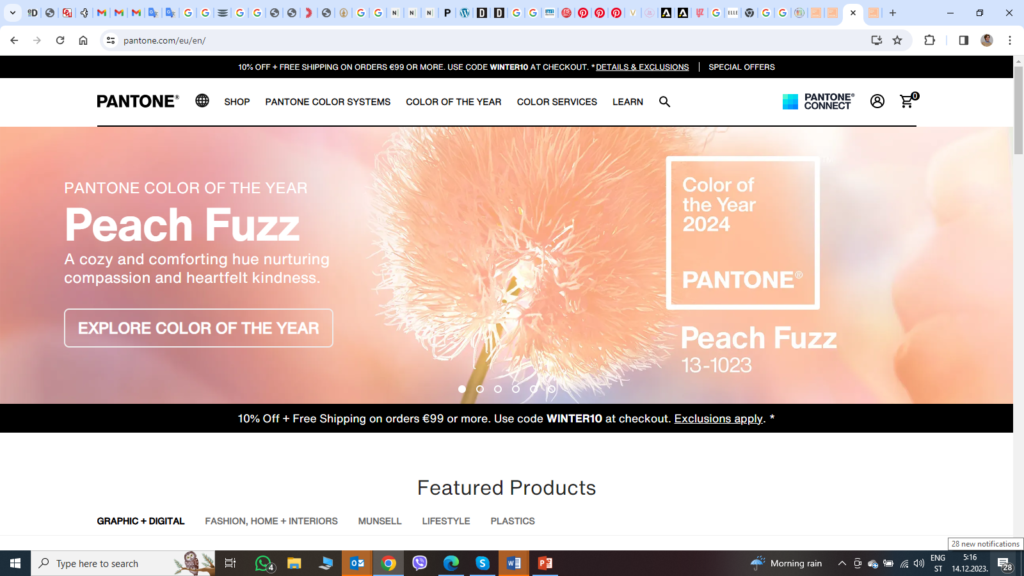
Task: Select MUNSELL products tab
Action: [x=379, y=521]
